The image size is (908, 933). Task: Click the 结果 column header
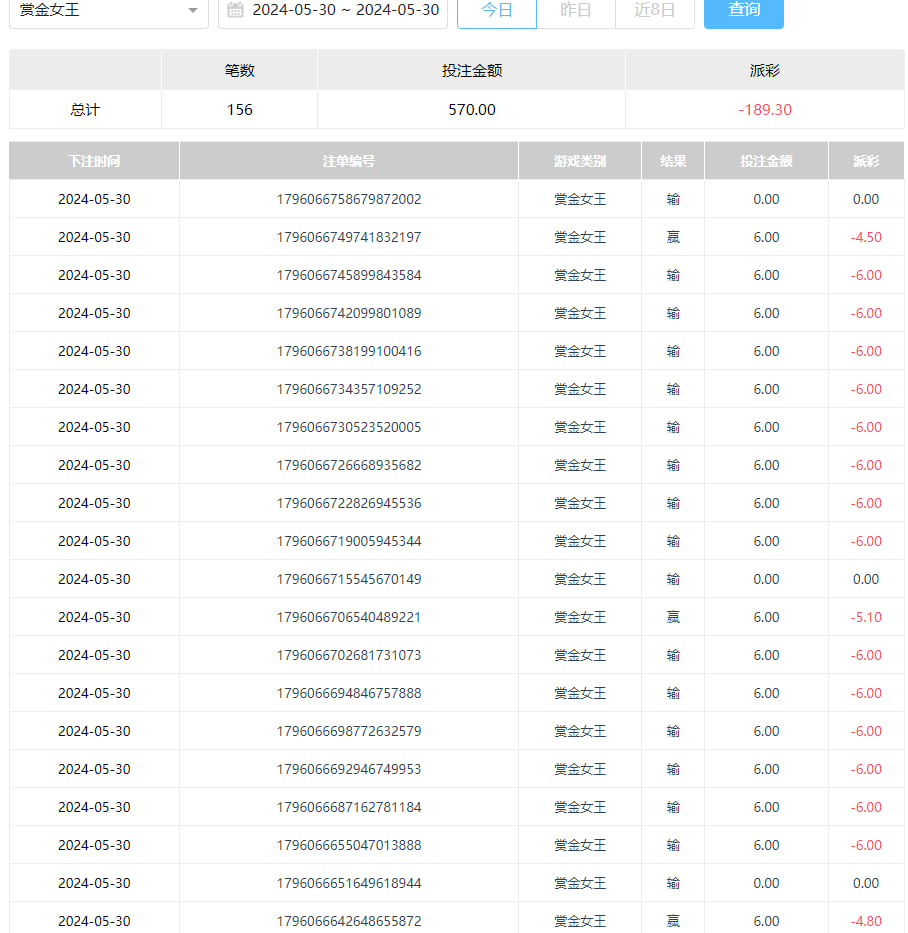tap(673, 161)
